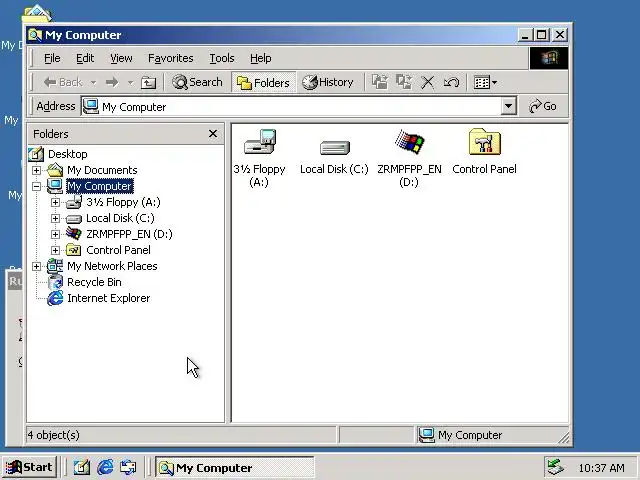Click the Start button

29,467
